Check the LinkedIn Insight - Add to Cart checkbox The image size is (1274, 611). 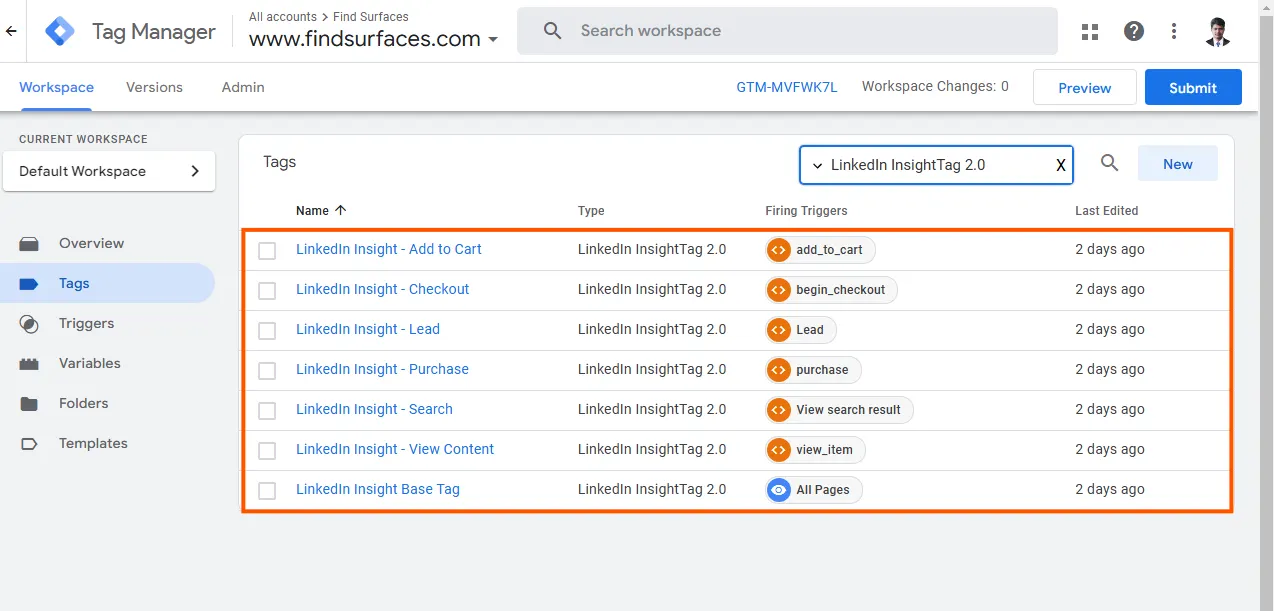[x=267, y=250]
